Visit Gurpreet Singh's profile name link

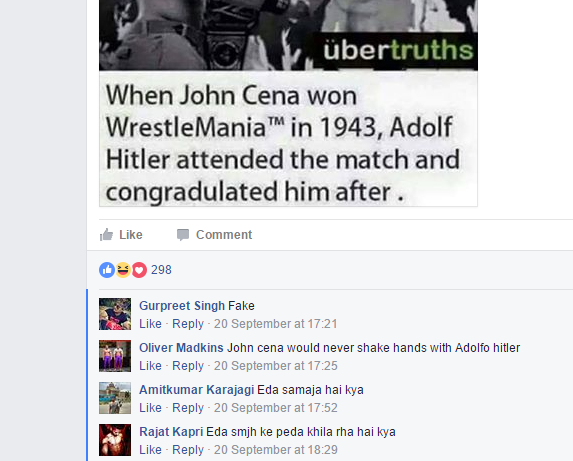tap(182, 306)
